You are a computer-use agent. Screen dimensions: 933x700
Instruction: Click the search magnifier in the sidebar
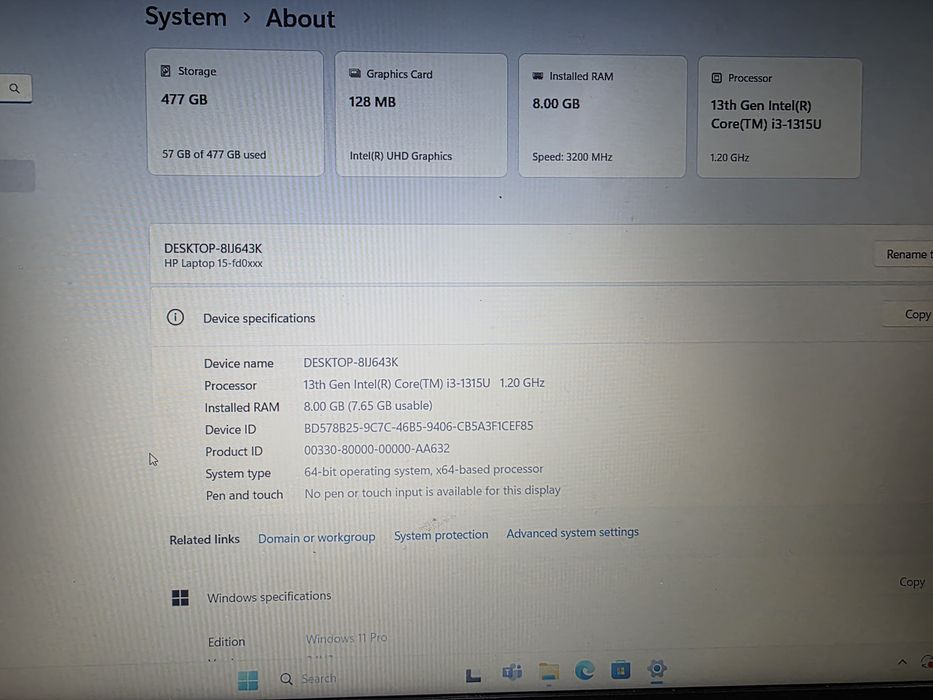click(x=14, y=89)
